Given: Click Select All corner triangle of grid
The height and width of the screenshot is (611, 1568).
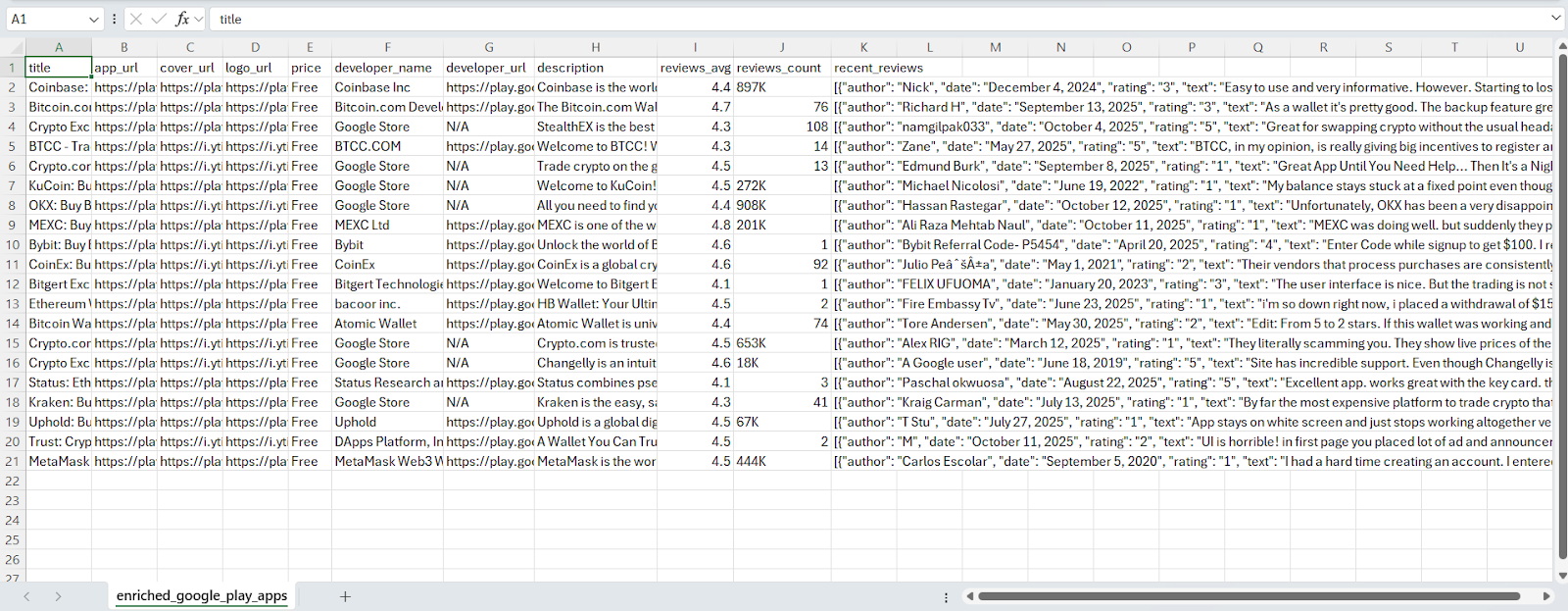Looking at the screenshot, I should point(14,47).
